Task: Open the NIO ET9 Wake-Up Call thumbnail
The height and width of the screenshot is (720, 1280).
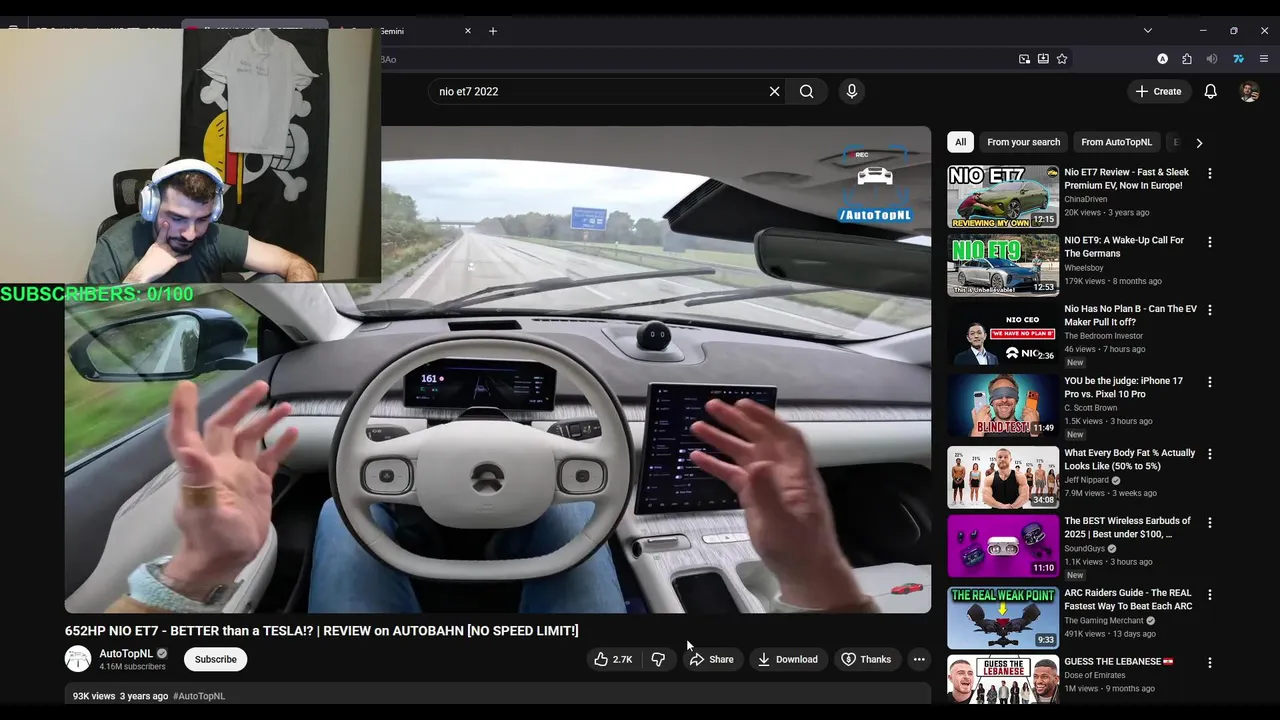Action: [1003, 265]
